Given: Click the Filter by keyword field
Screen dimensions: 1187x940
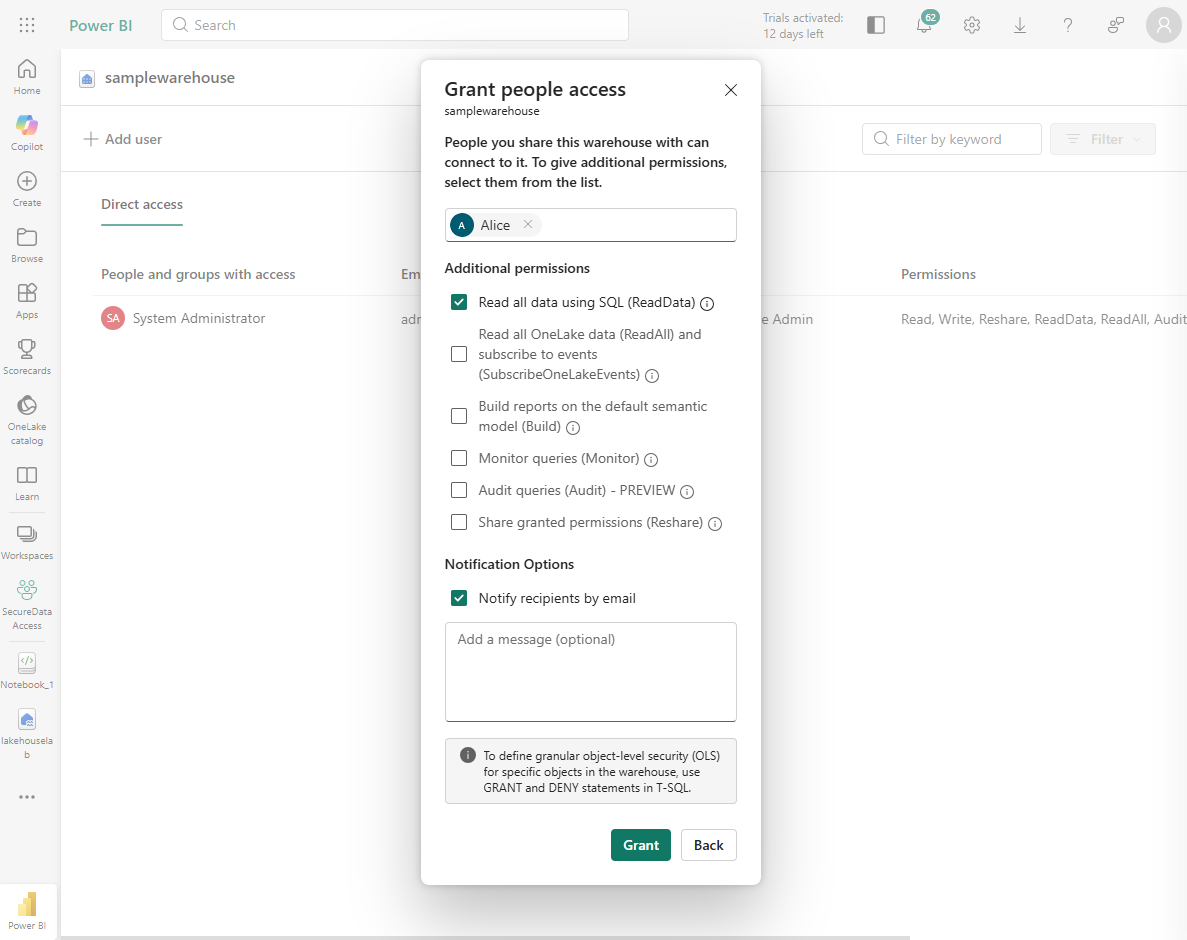Looking at the screenshot, I should tap(952, 139).
